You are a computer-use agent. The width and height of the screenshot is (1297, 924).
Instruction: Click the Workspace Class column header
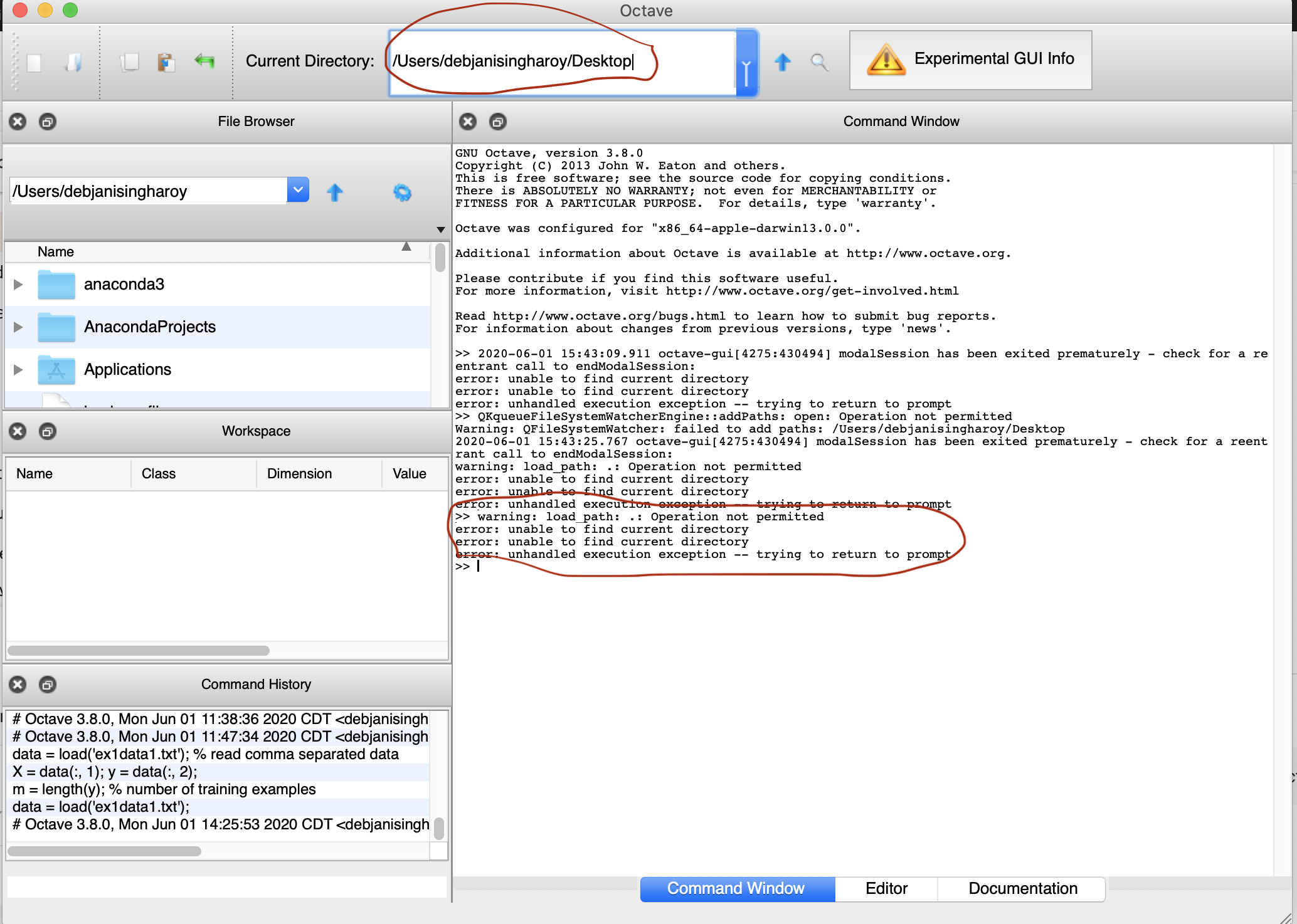(194, 474)
